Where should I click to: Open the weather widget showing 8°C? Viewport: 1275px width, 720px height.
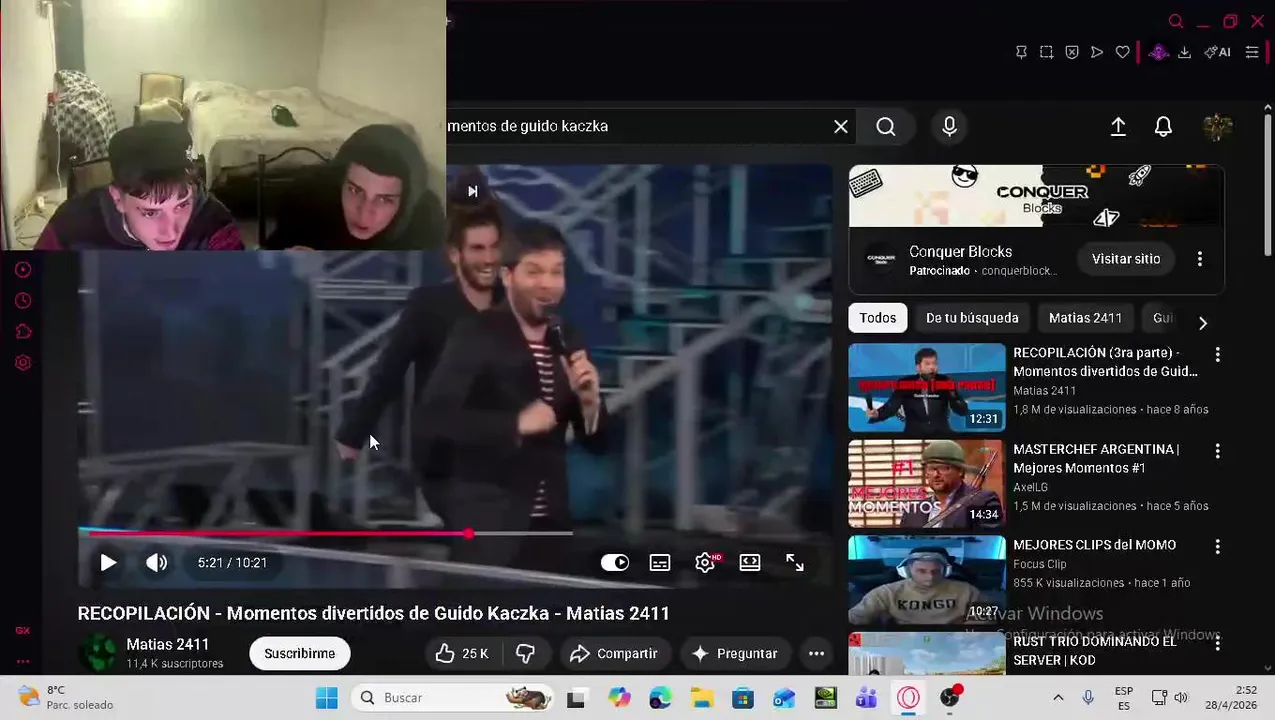[68, 698]
